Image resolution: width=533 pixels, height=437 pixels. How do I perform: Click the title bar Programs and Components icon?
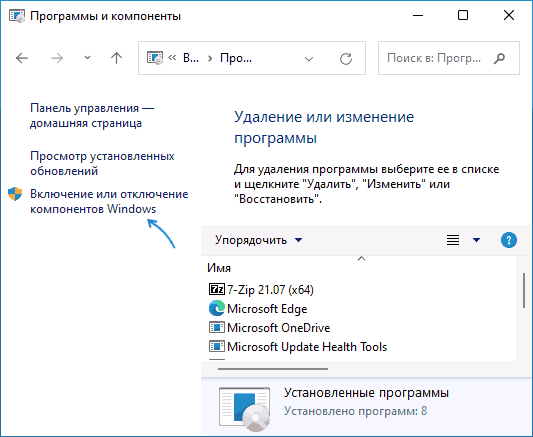pos(17,16)
